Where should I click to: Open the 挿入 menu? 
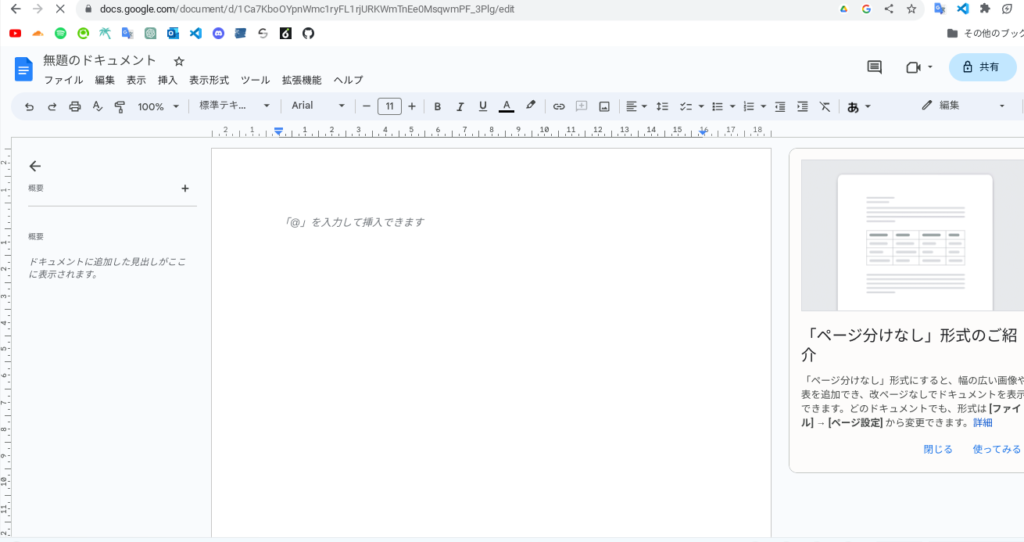167,80
